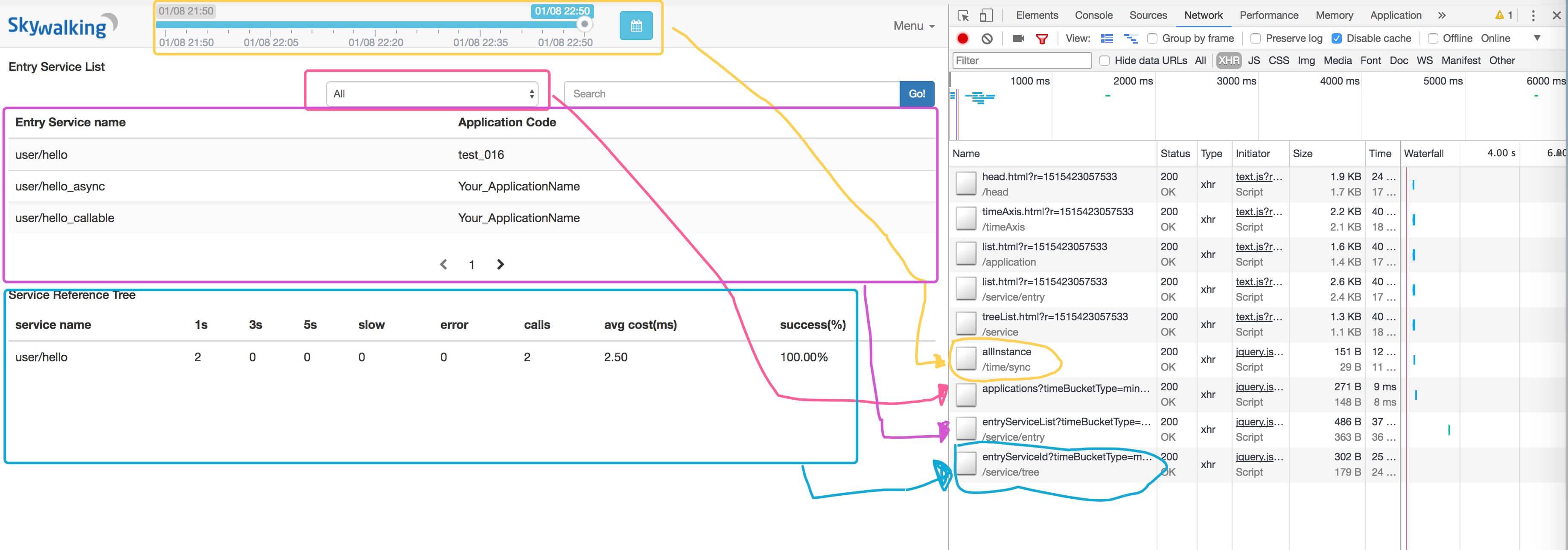Open the DevTools three-dot options menu
Screen dimensions: 1568x550
(x=1533, y=16)
